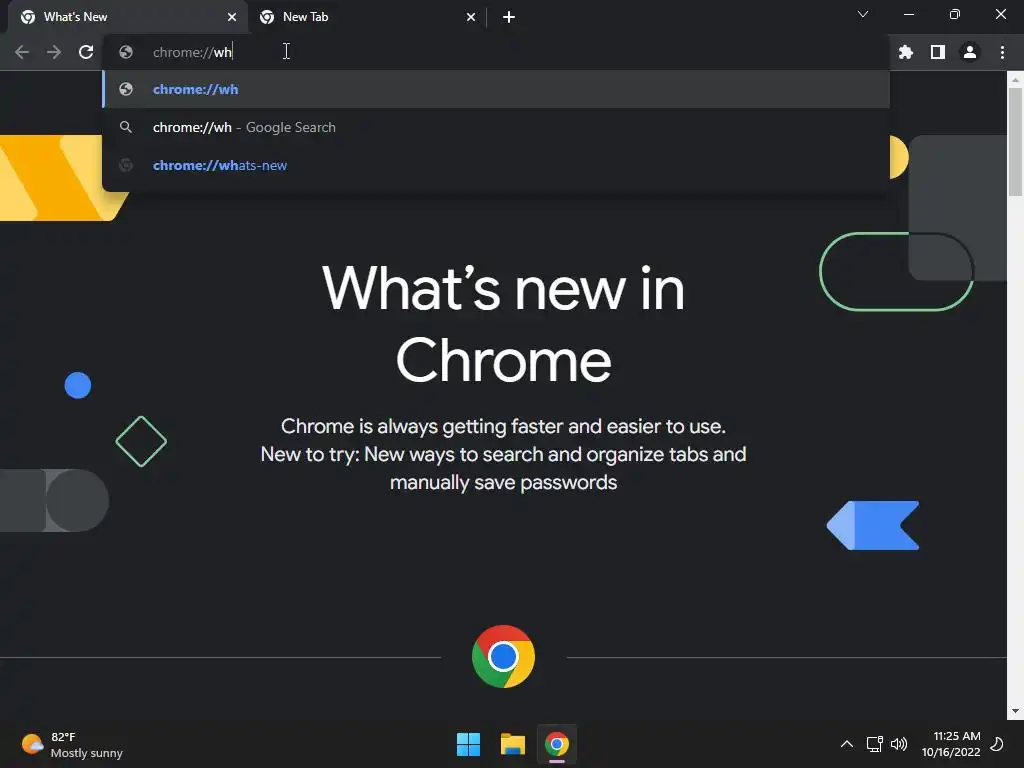
Task: Open Chrome's three-dot menu
Action: (1002, 52)
